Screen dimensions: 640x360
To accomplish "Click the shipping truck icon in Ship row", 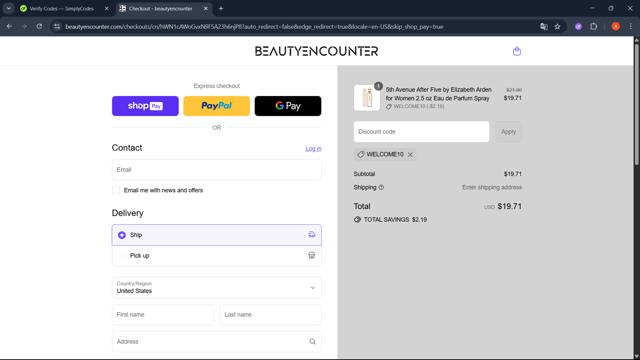I will click(x=311, y=235).
